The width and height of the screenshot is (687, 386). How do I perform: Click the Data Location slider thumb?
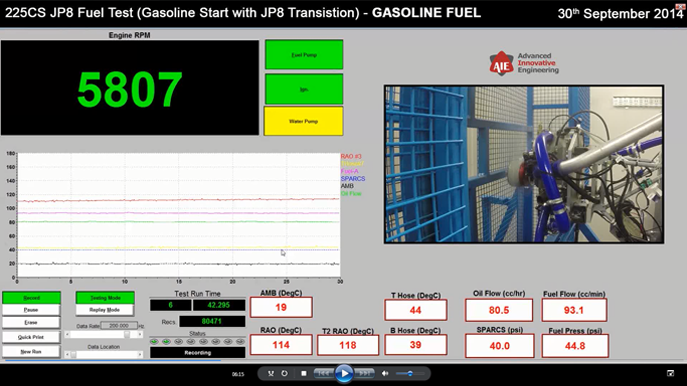click(x=74, y=354)
